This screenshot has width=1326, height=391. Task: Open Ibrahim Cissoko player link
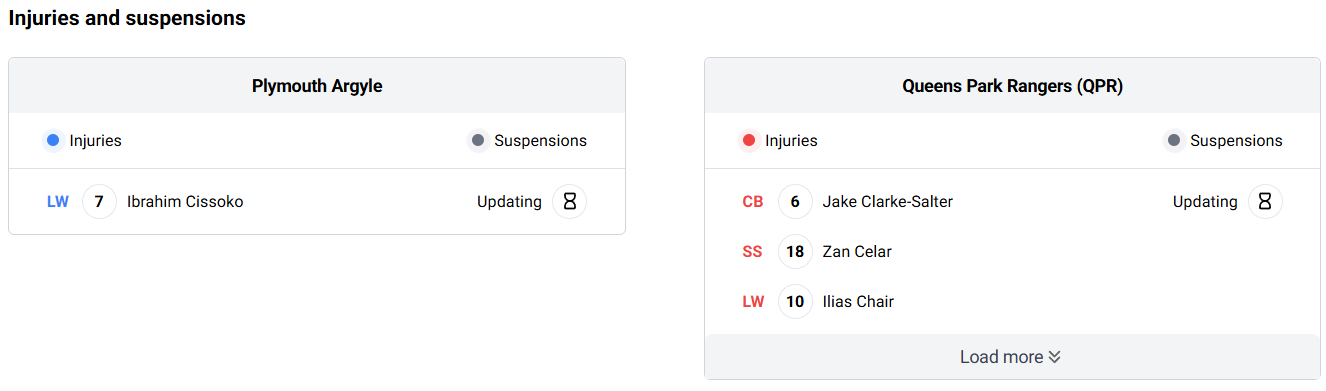coord(185,202)
